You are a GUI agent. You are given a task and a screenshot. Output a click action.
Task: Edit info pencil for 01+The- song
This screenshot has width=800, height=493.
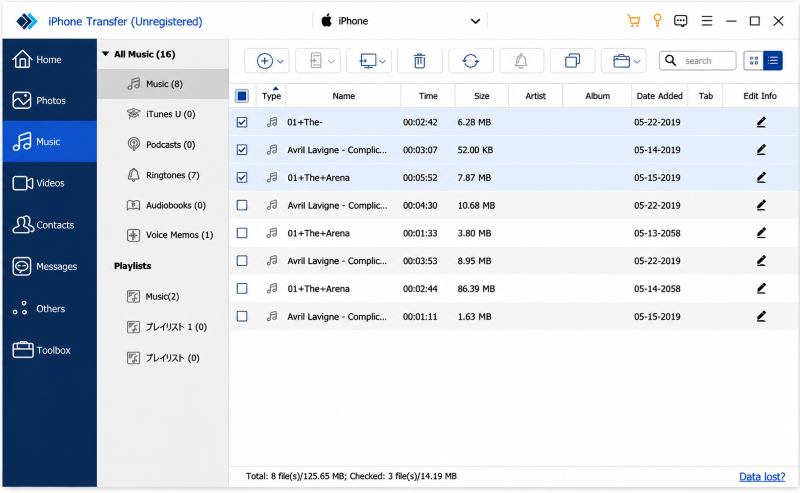(x=761, y=122)
